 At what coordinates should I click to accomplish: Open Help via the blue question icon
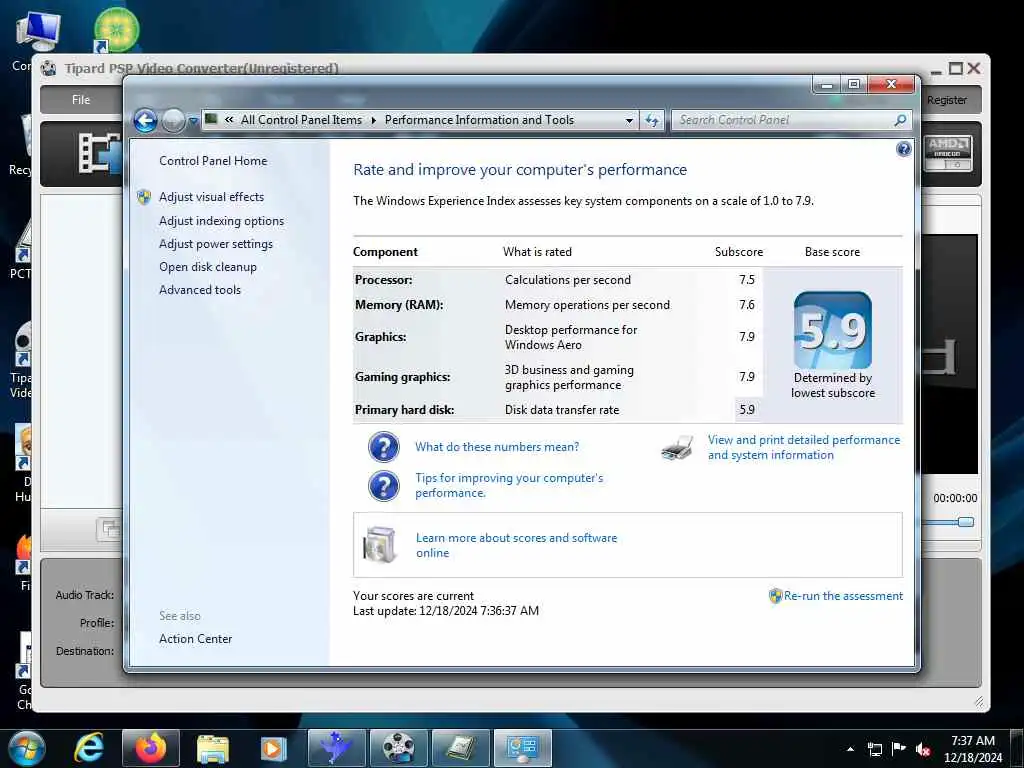coord(903,149)
